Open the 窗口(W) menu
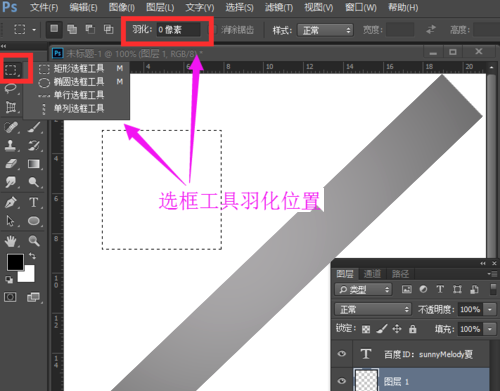This screenshot has width=500, height=391. 361,7
